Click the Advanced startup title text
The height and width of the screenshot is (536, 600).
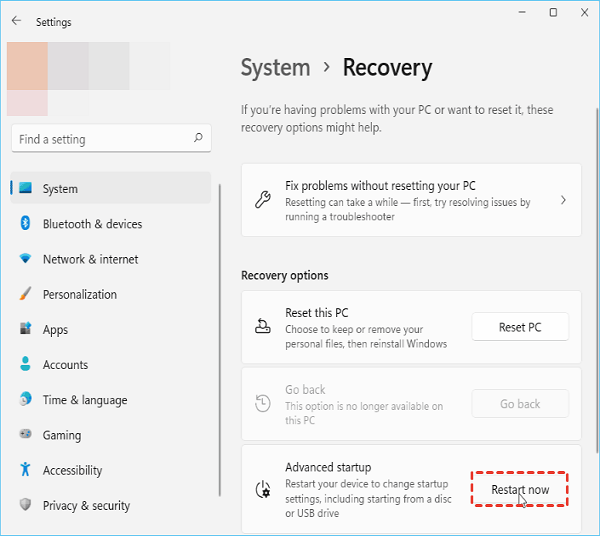coord(328,467)
